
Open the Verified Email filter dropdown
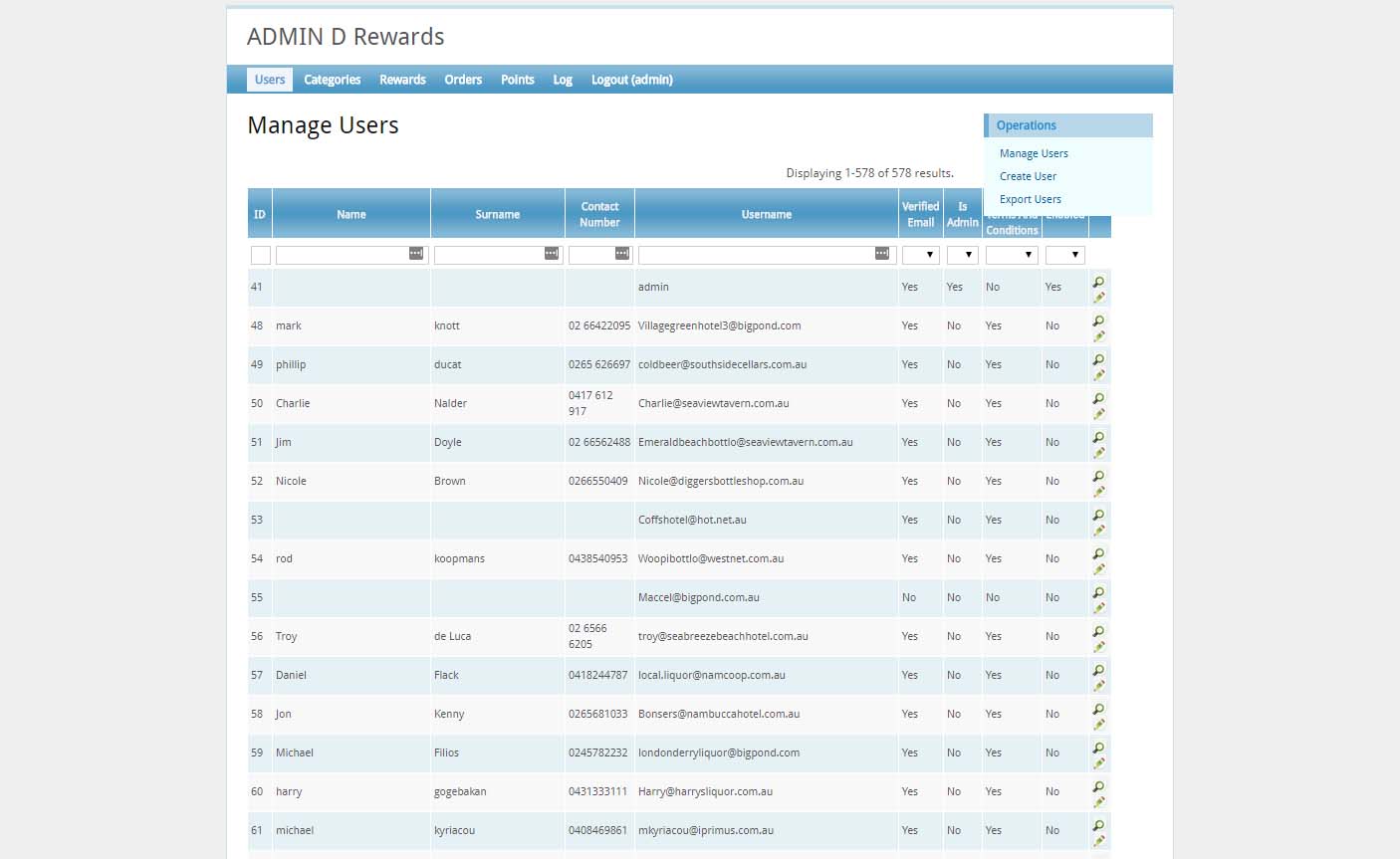pyautogui.click(x=920, y=254)
